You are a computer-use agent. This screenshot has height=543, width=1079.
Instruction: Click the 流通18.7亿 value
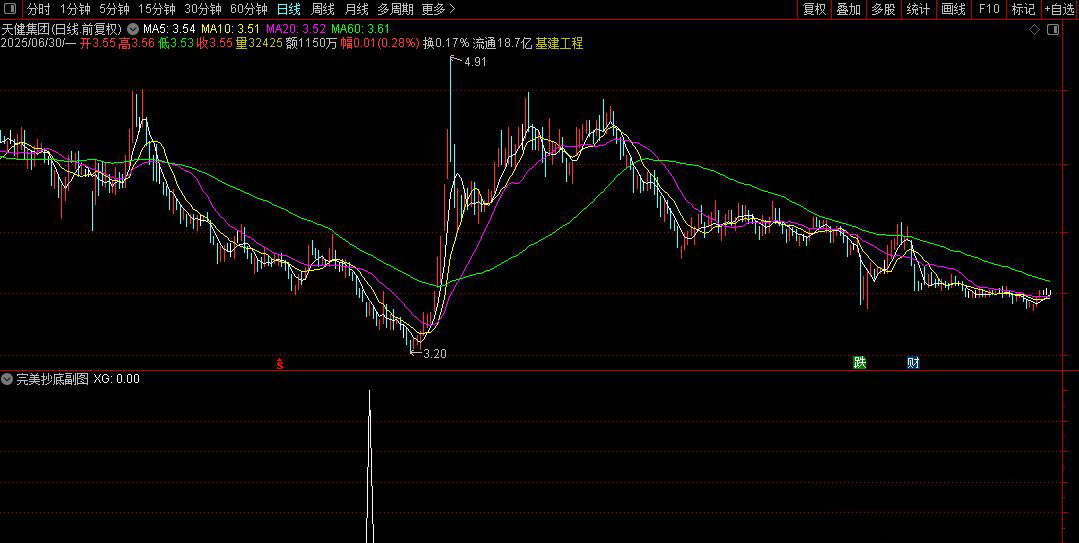pyautogui.click(x=502, y=43)
